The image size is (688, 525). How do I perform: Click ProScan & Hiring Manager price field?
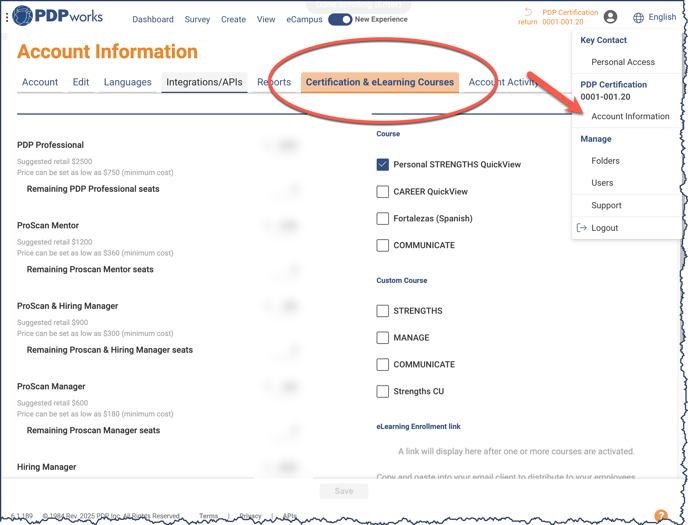[x=281, y=306]
